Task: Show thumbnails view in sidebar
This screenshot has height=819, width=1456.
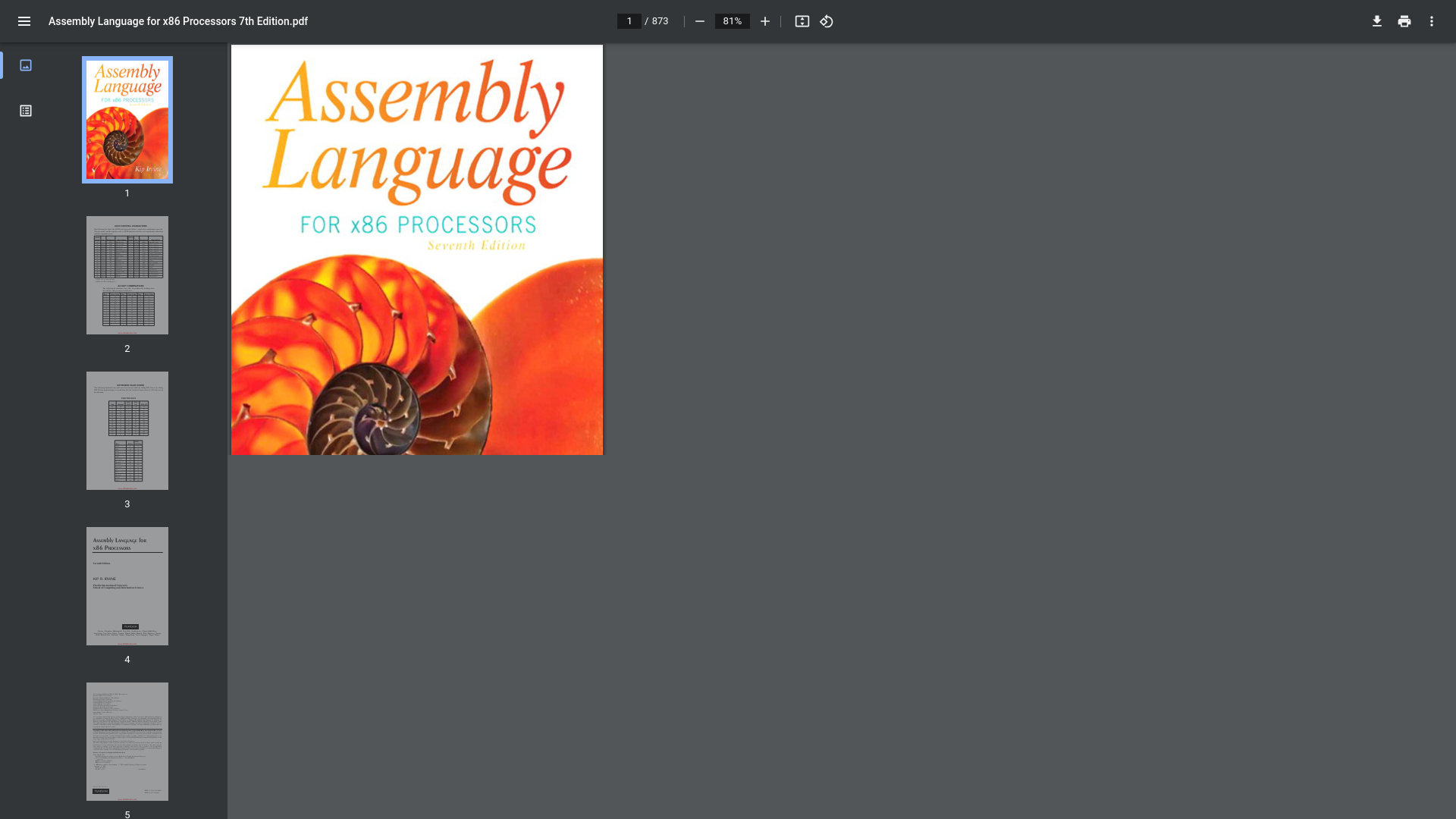Action: point(26,65)
